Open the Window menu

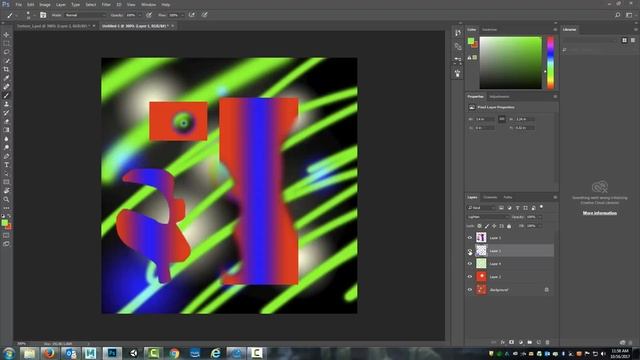pos(148,4)
